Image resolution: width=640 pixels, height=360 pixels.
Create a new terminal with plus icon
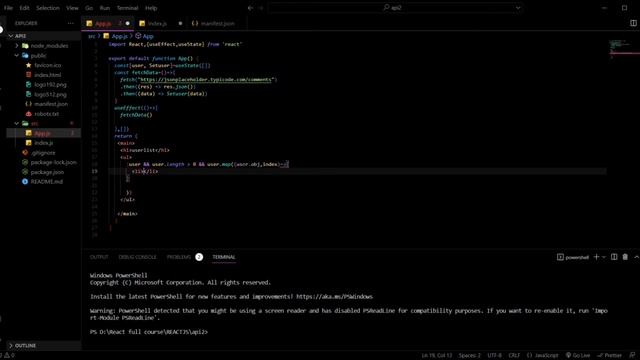596,257
